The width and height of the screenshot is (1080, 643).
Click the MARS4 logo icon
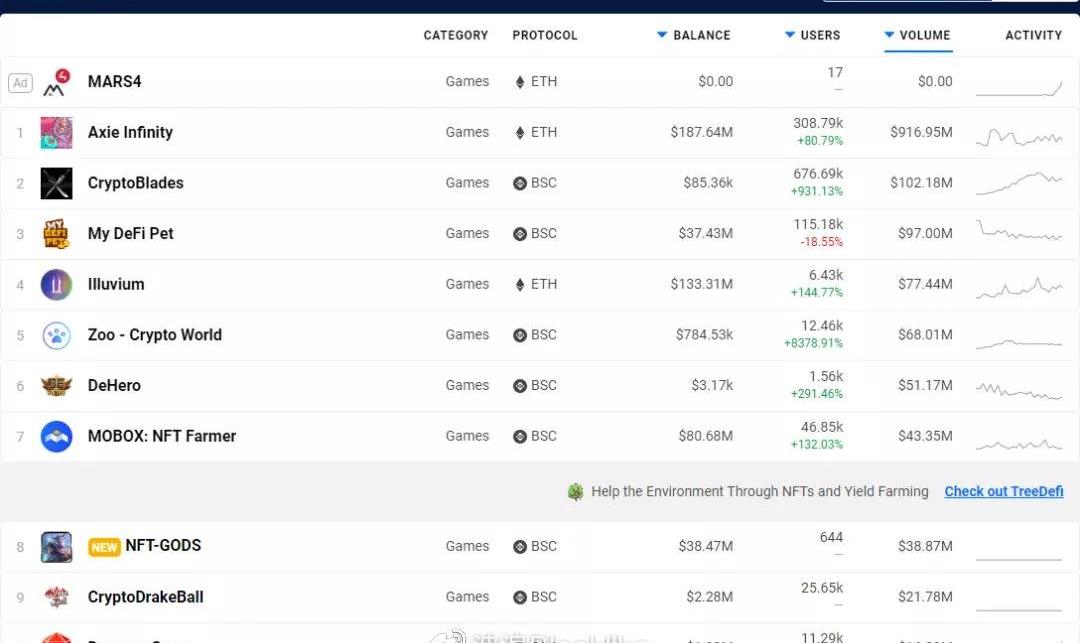(56, 83)
